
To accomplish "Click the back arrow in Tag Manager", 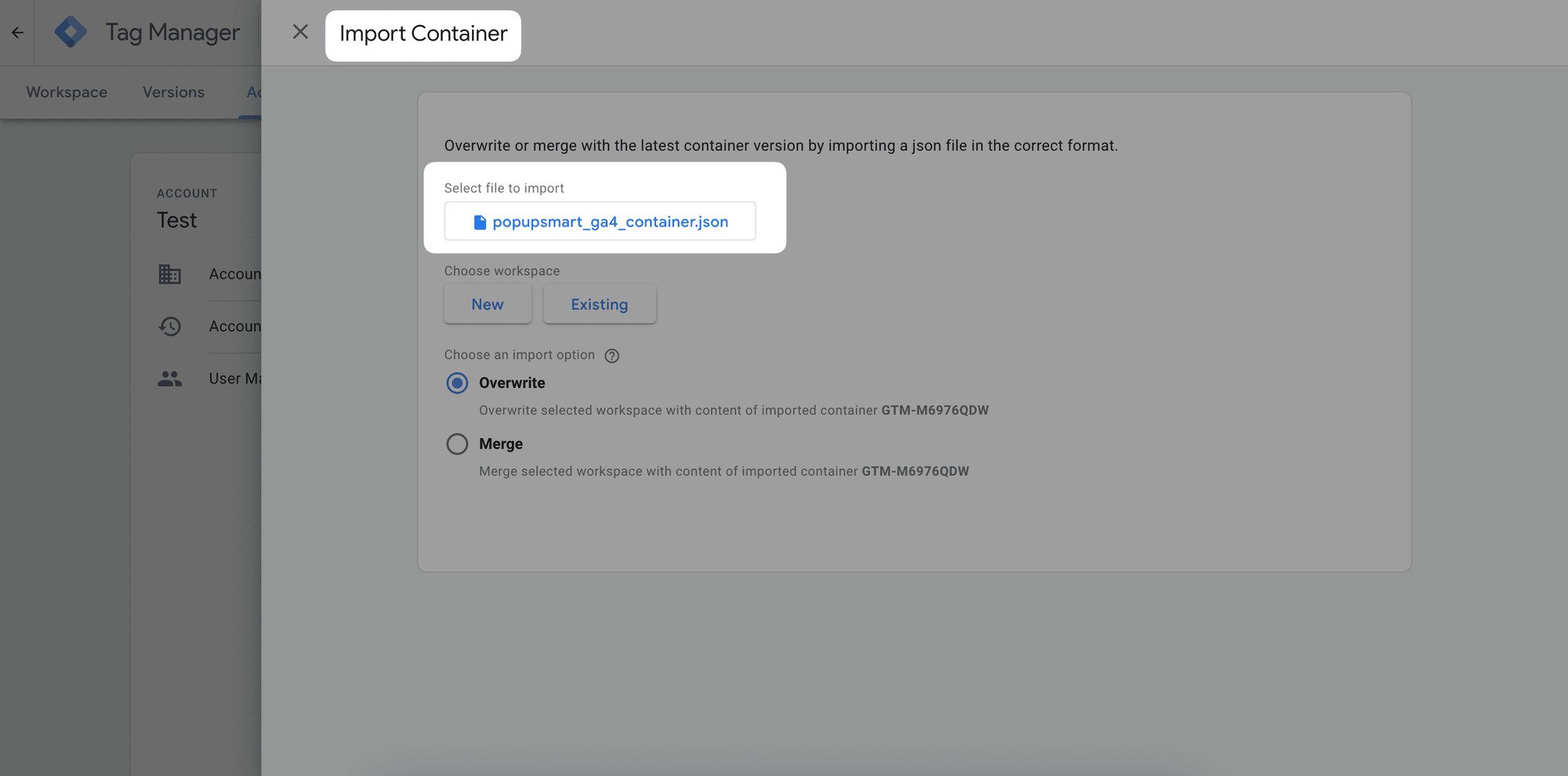I will 17,33.
